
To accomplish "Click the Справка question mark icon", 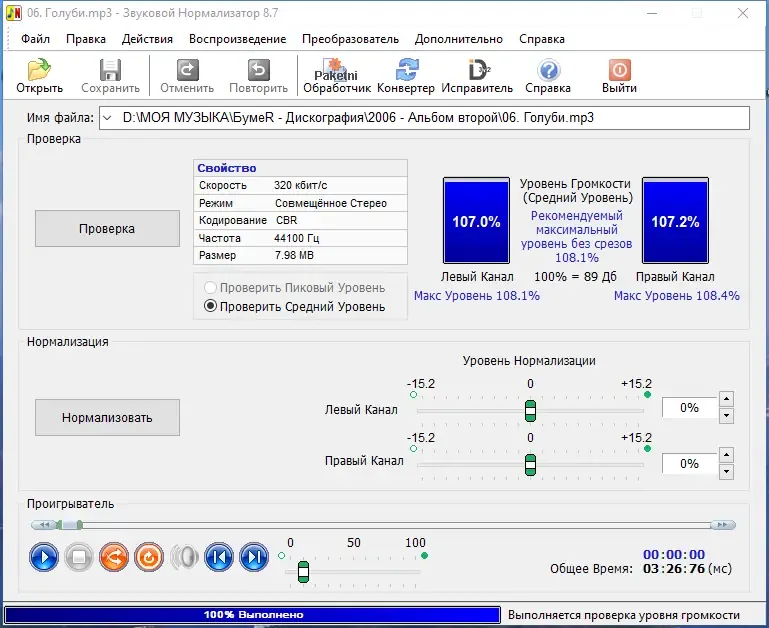I will [548, 70].
